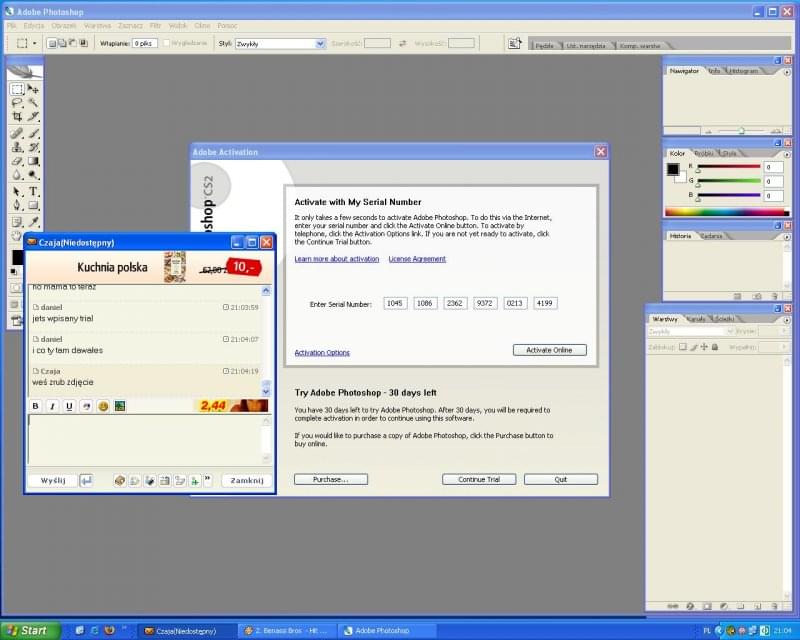Select the Eyedropper tool

(x=33, y=222)
